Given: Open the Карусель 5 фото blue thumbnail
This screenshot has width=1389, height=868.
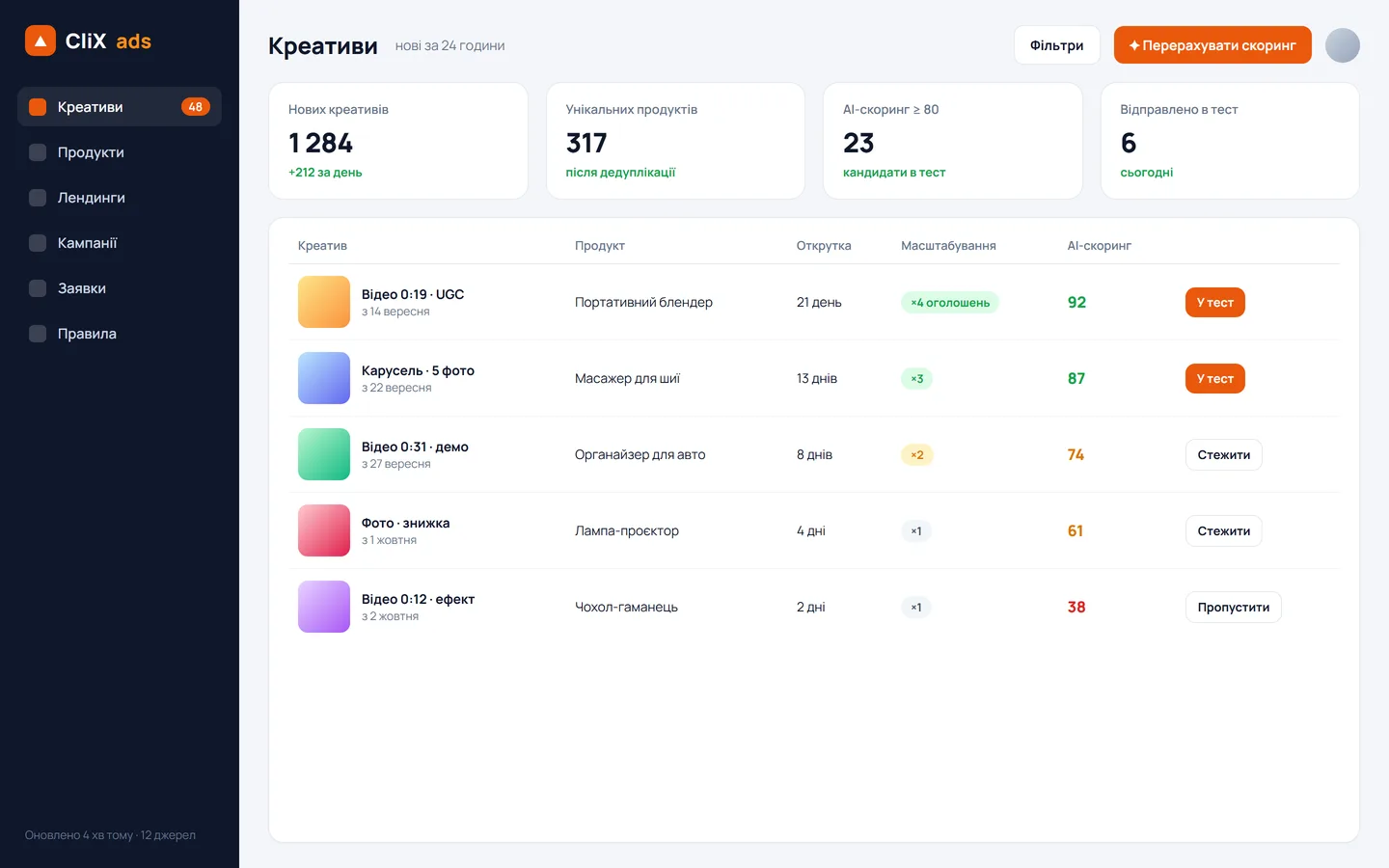Looking at the screenshot, I should coord(324,378).
